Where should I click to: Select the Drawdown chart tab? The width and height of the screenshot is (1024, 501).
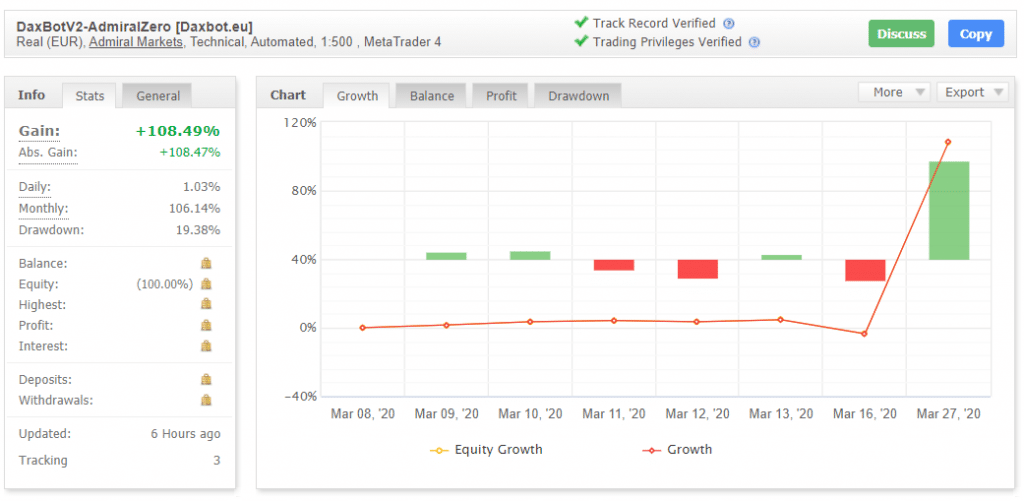579,96
